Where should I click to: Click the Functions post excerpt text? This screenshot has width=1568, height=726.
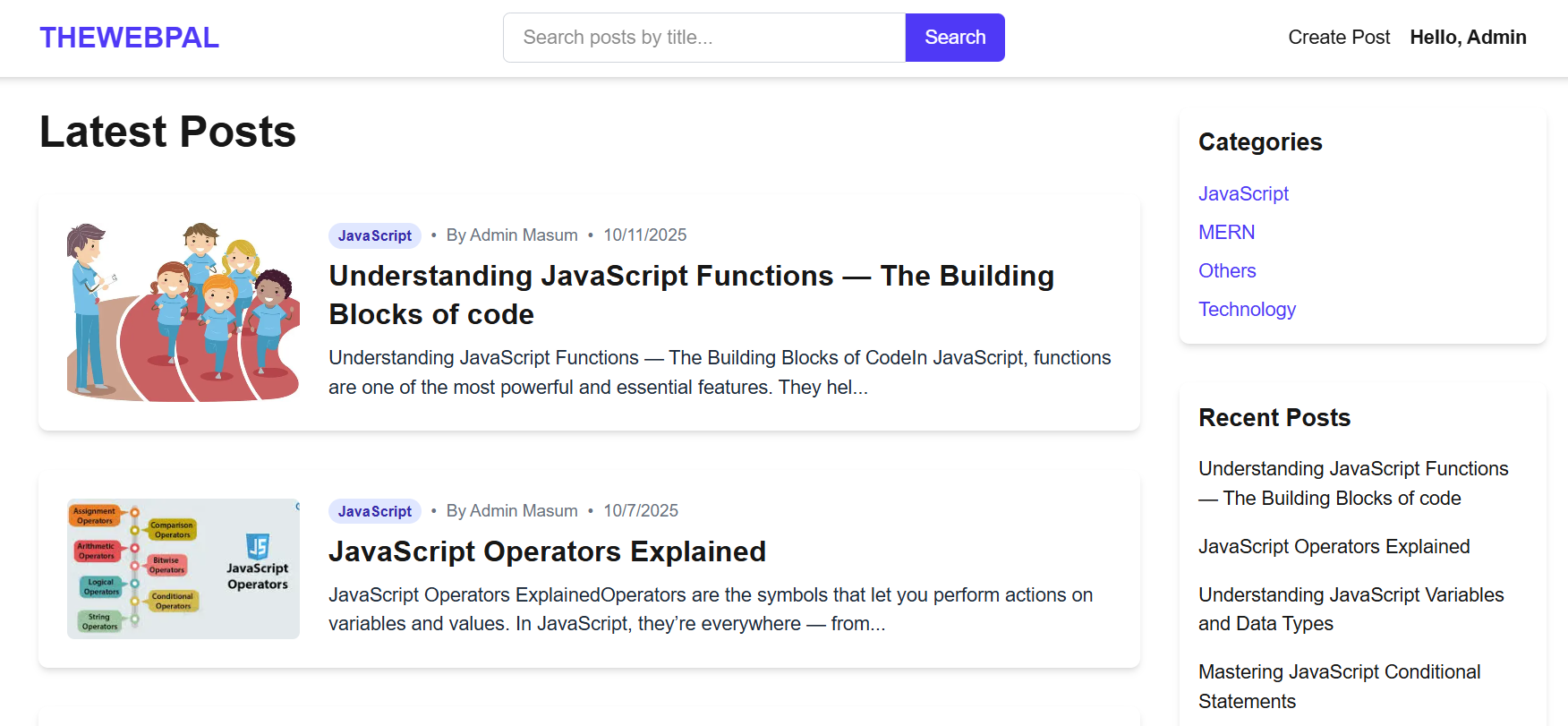720,372
